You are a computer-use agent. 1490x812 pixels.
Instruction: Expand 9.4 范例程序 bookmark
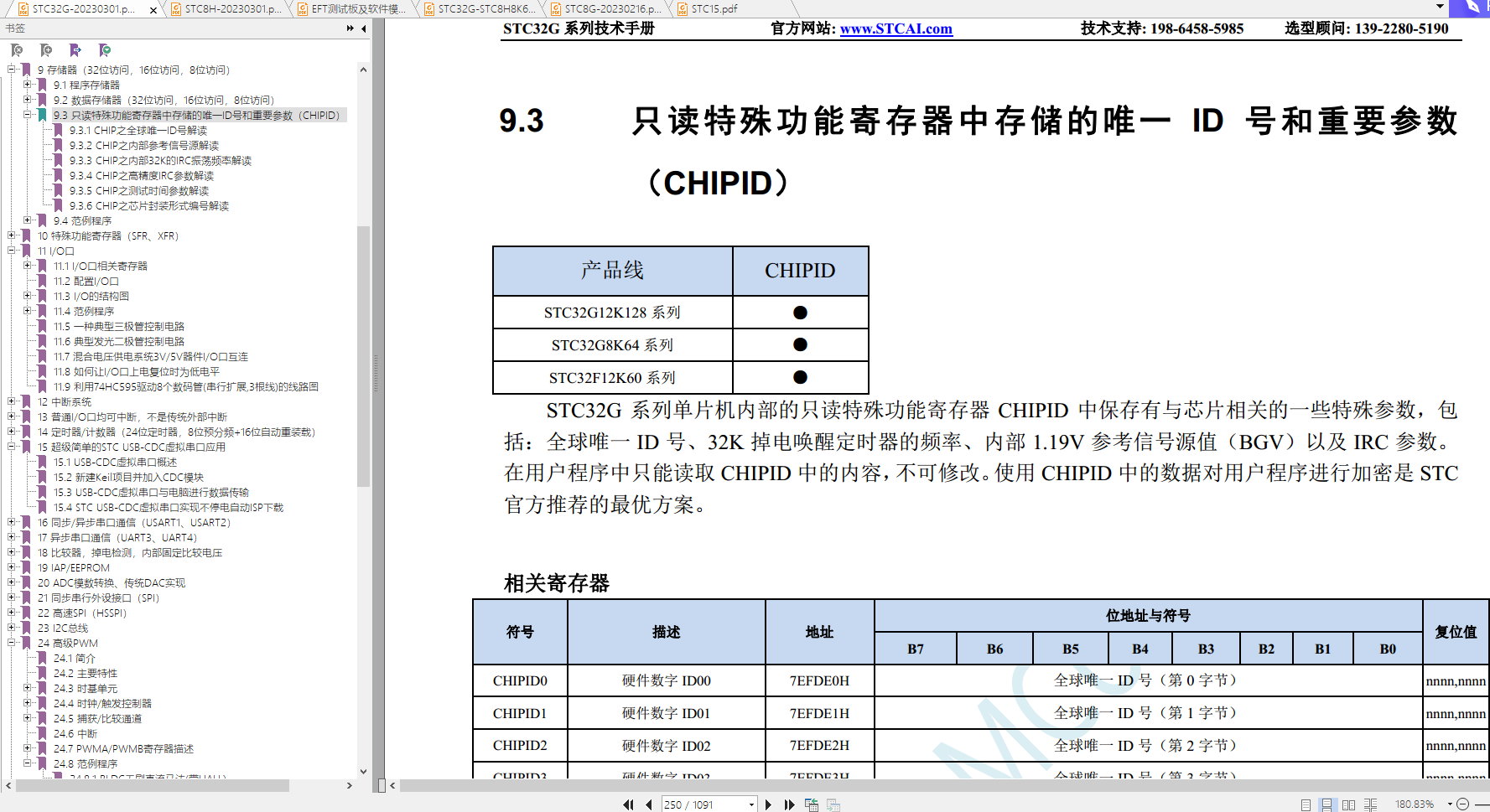27,220
